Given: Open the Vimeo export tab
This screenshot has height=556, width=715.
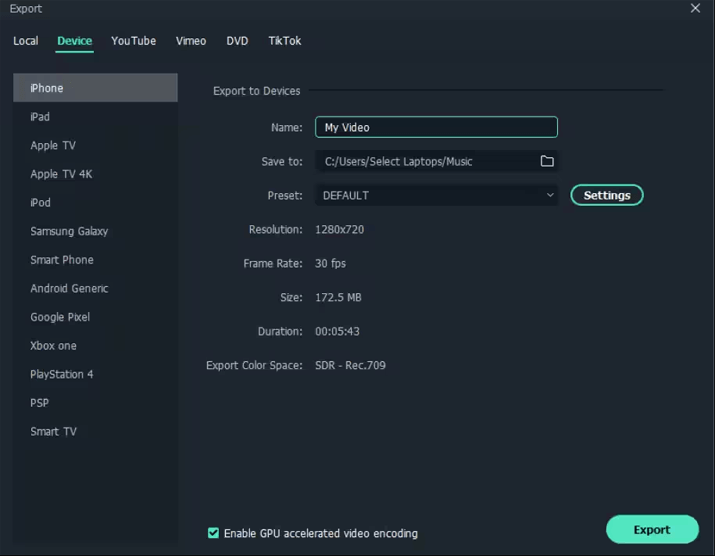Looking at the screenshot, I should pos(191,41).
